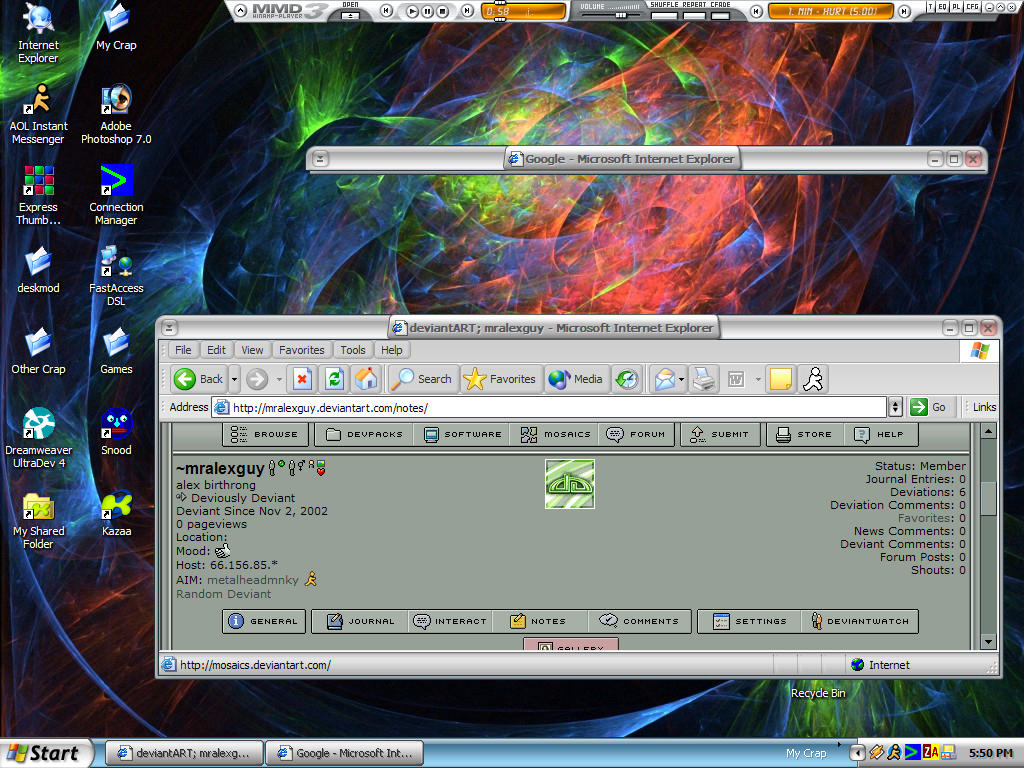Viewport: 1024px width, 768px height.
Task: Click the deviantART avatar image
Action: (569, 484)
